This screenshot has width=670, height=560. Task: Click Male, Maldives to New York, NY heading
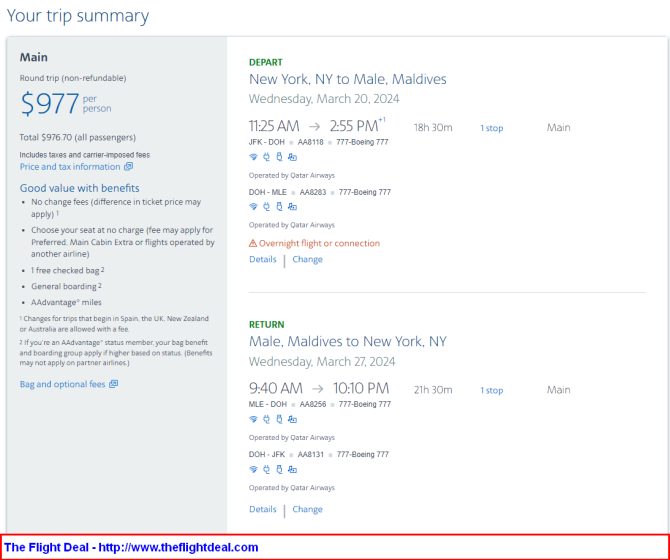click(348, 342)
